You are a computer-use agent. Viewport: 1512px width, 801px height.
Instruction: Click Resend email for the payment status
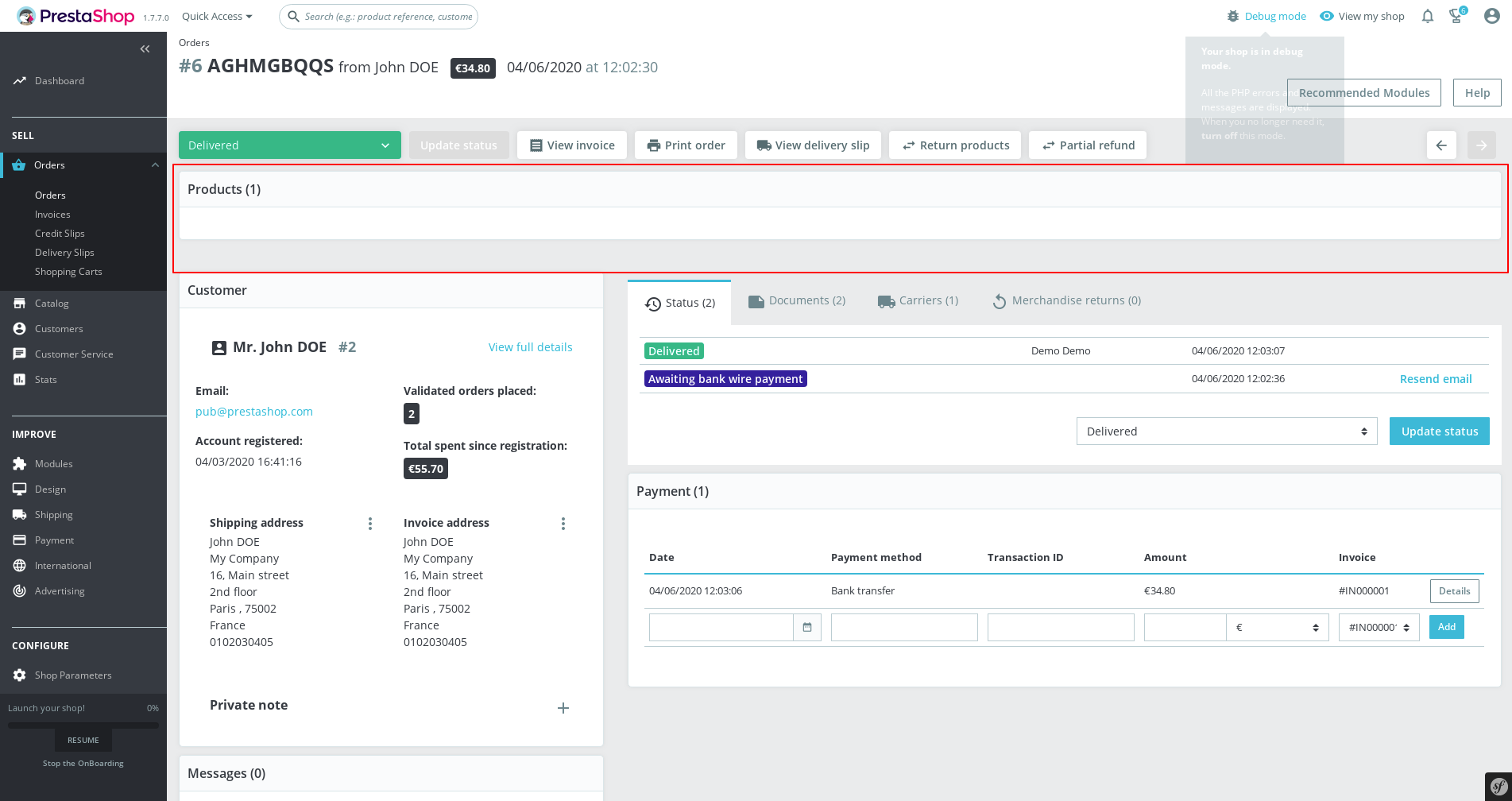click(1436, 378)
